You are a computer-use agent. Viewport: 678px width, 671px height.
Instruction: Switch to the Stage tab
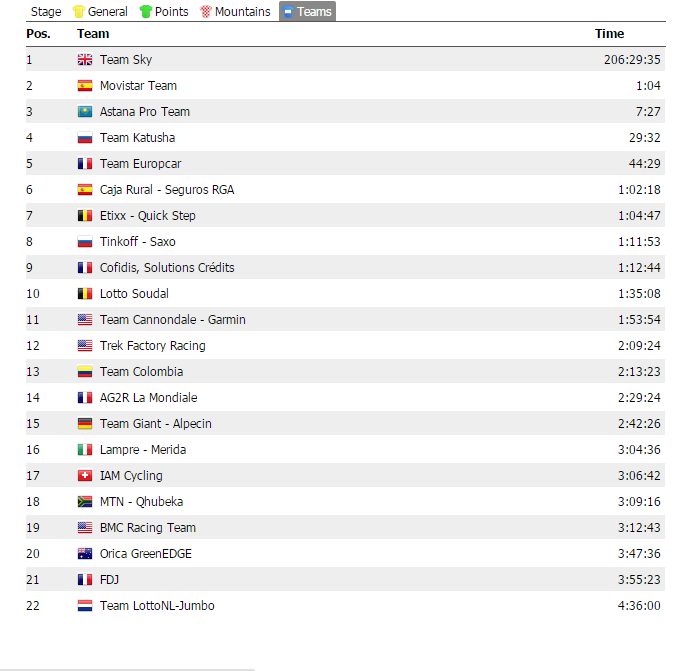click(46, 12)
